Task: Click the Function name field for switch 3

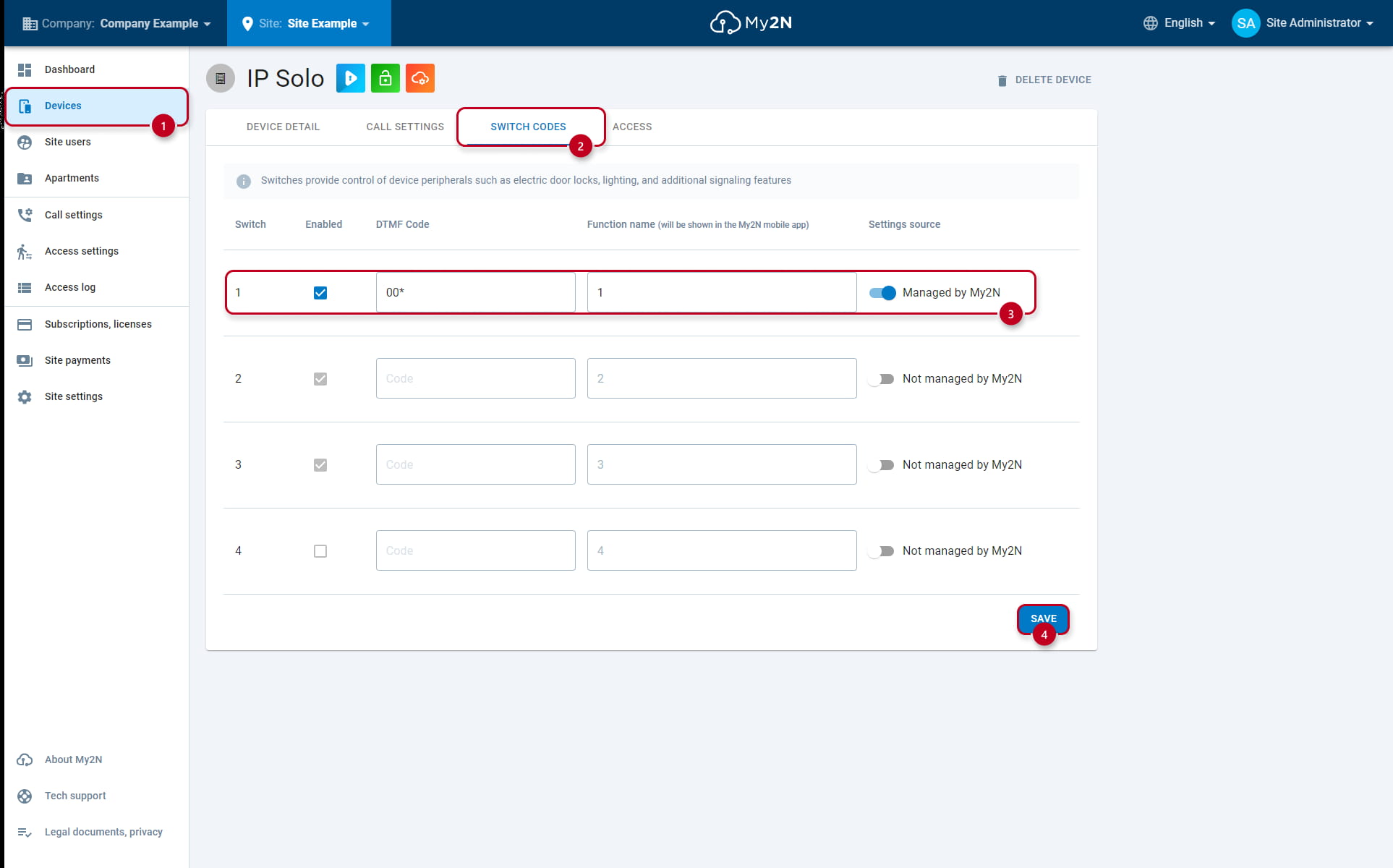Action: 722,465
